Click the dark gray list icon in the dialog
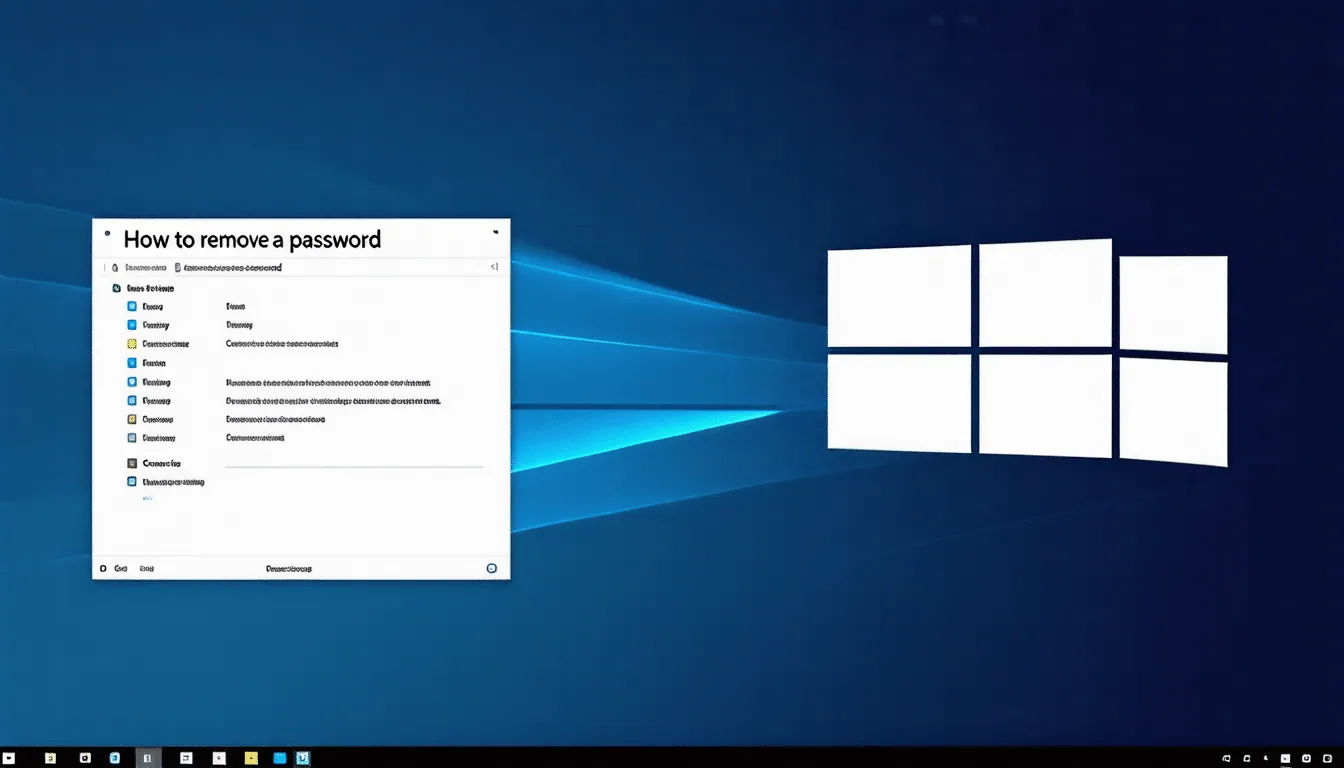This screenshot has width=1344, height=768. click(x=132, y=463)
